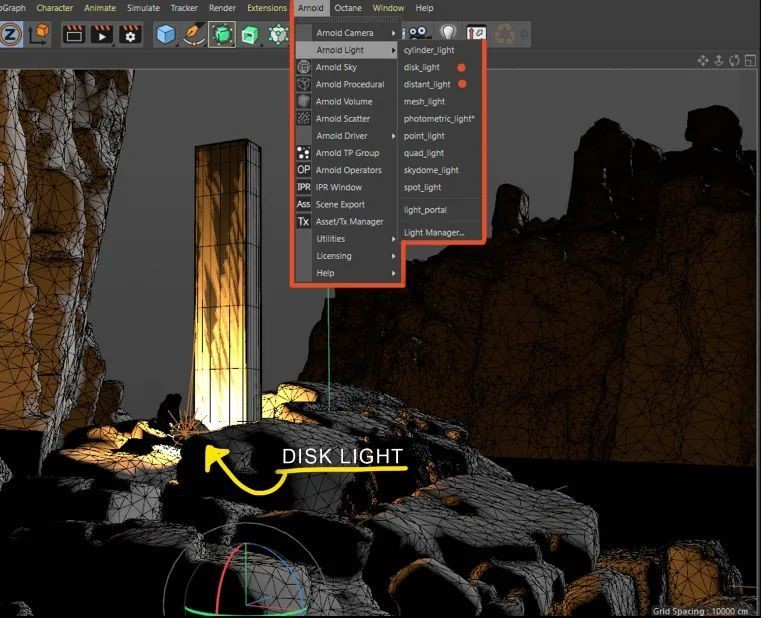Click the Render View clapperboard icon
This screenshot has height=618, width=761.
pos(74,34)
